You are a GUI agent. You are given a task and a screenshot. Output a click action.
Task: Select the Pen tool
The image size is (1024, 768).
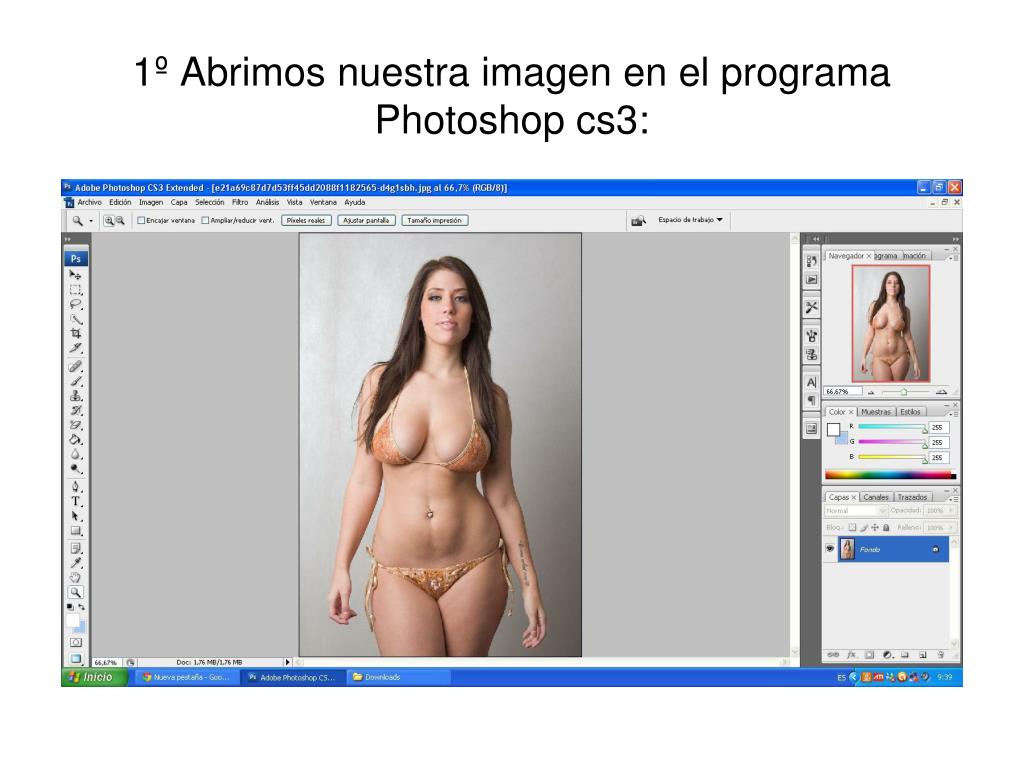(76, 487)
